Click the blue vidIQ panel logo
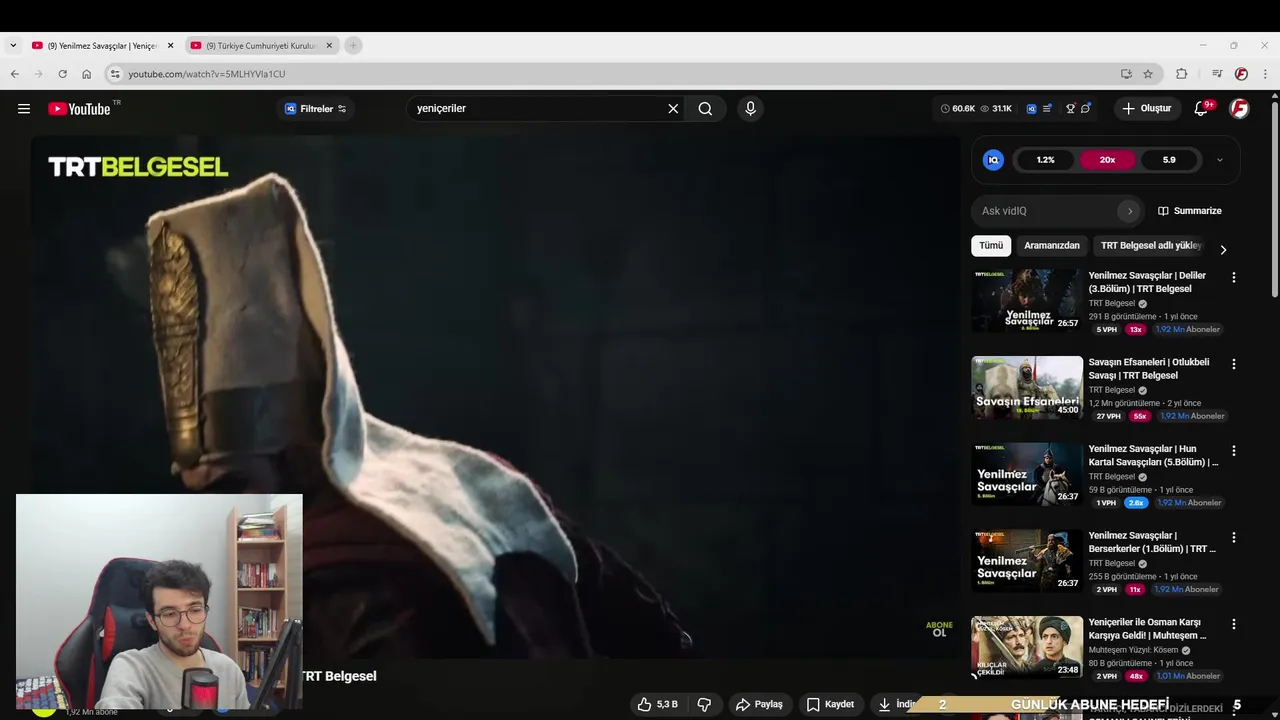Image resolution: width=1280 pixels, height=720 pixels. [993, 160]
